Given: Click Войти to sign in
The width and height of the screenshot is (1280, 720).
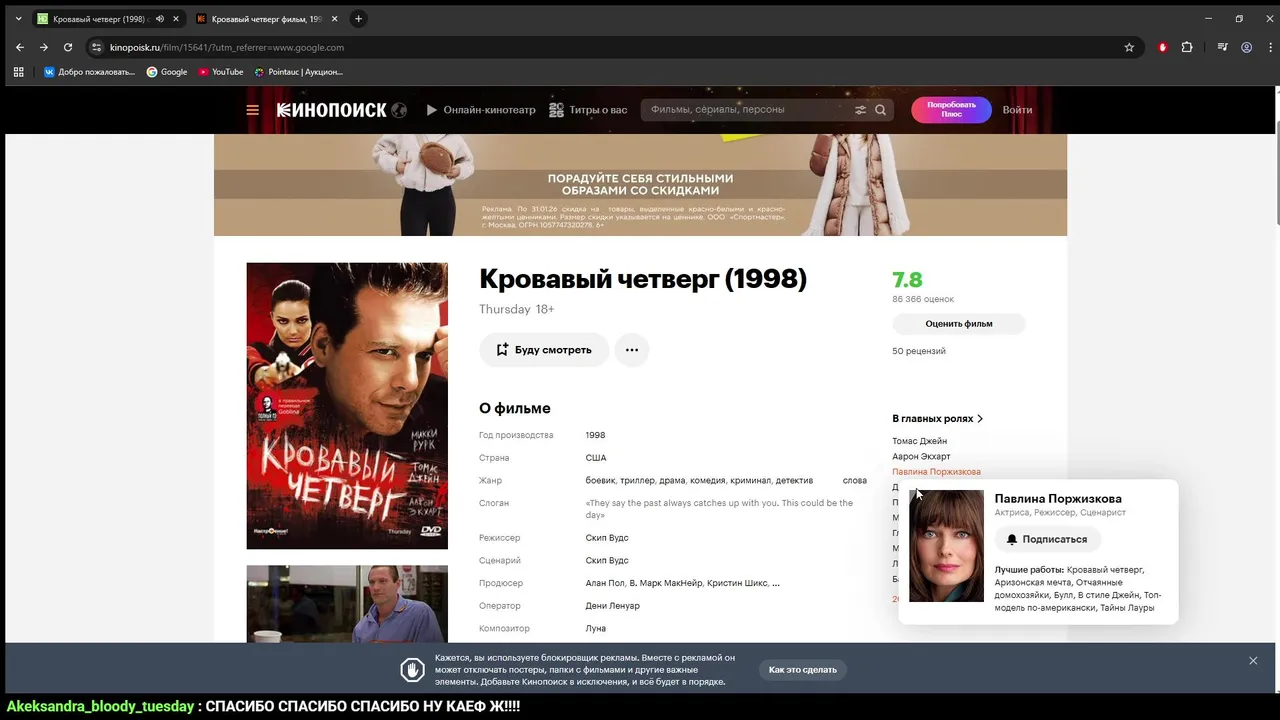Looking at the screenshot, I should coord(1017,110).
